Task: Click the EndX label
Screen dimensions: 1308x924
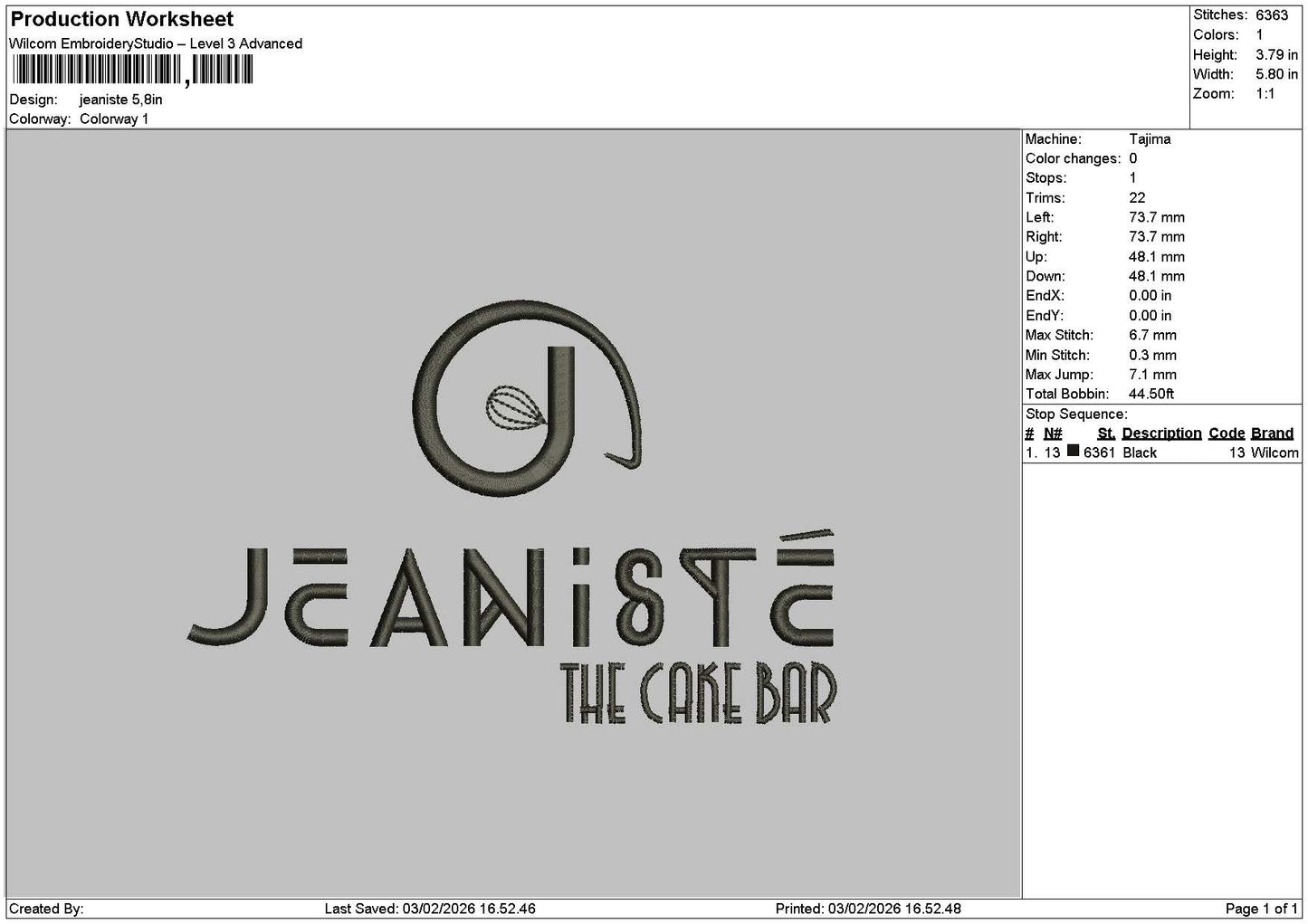Action: 1045,296
